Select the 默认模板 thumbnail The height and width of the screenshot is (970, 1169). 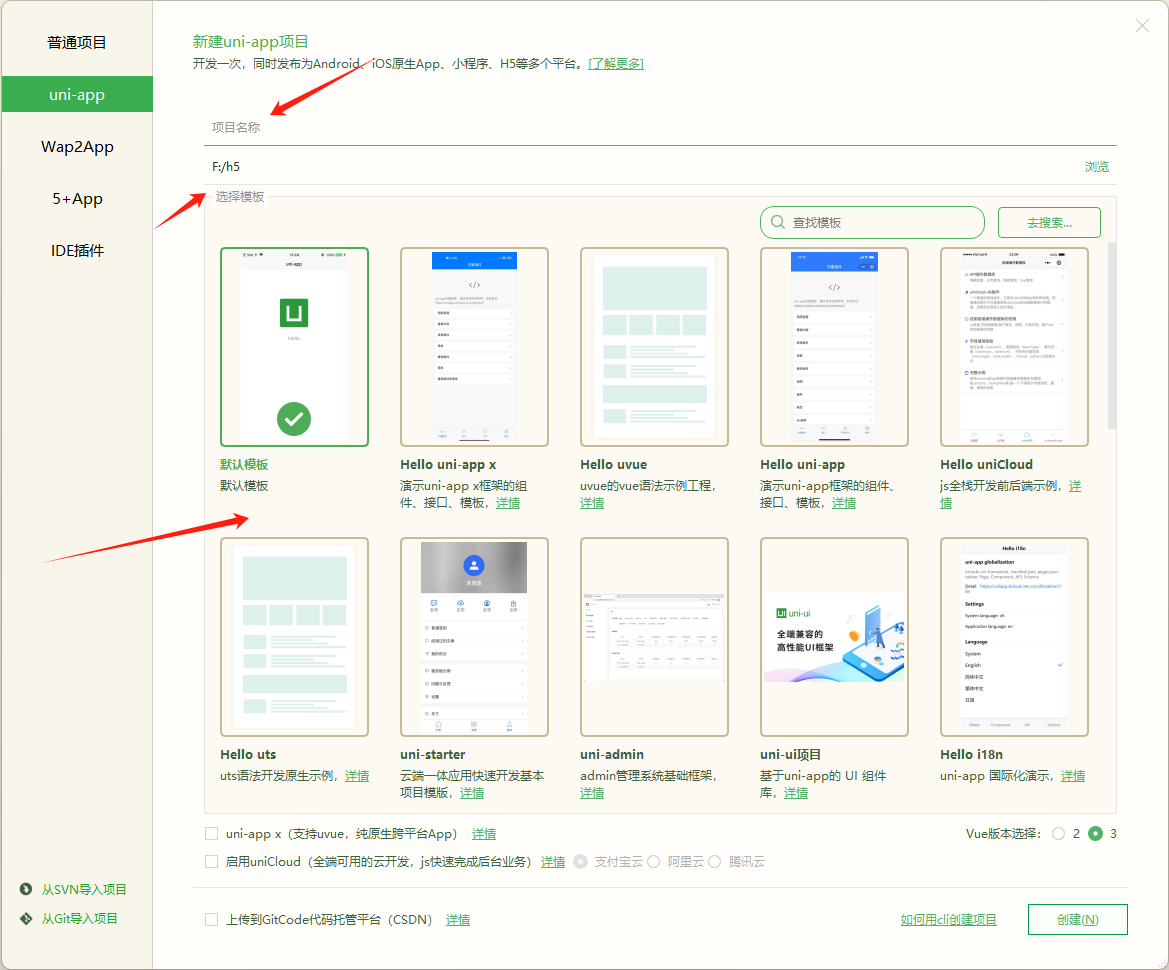[x=294, y=347]
